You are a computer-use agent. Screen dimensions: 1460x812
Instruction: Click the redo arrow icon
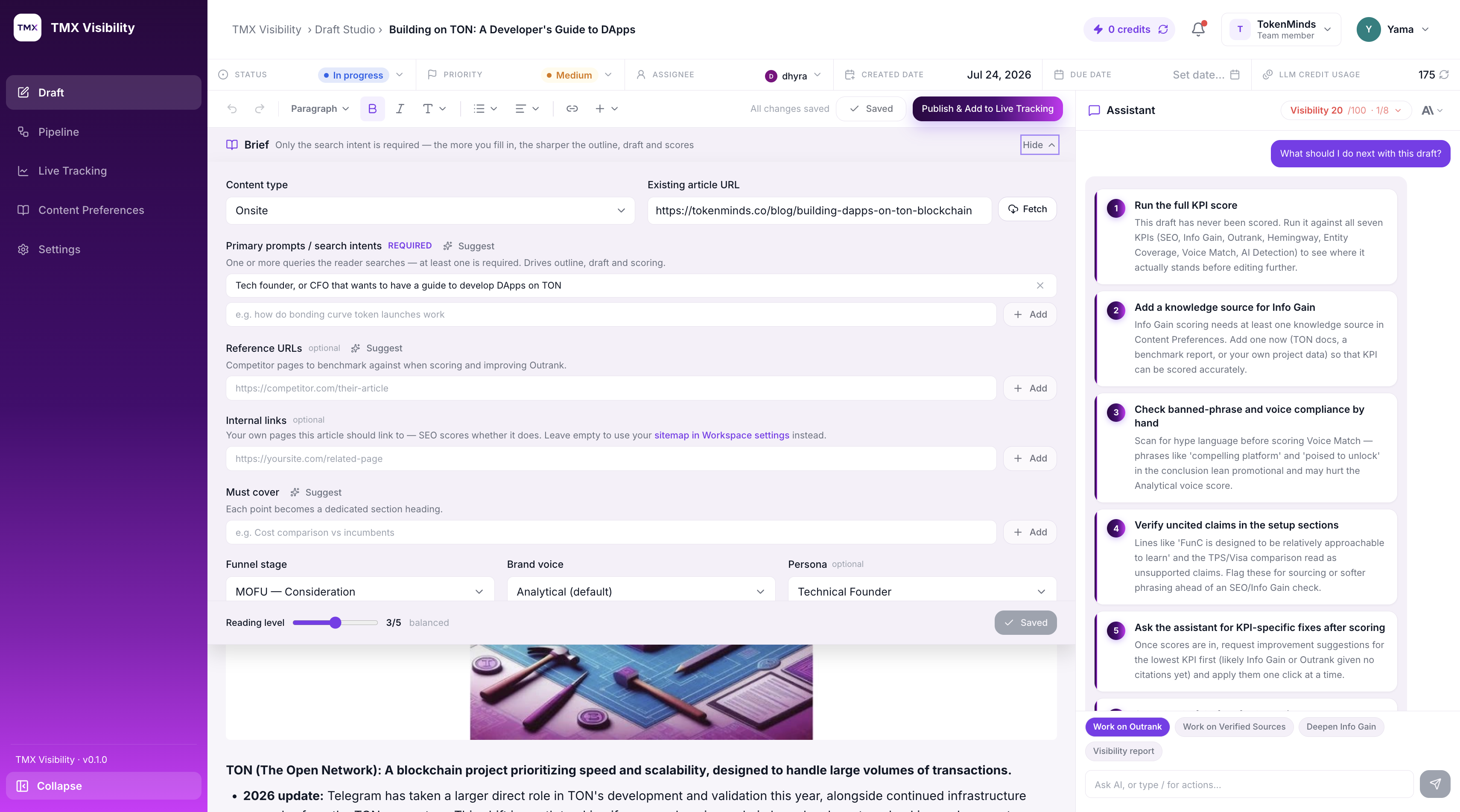[x=260, y=109]
